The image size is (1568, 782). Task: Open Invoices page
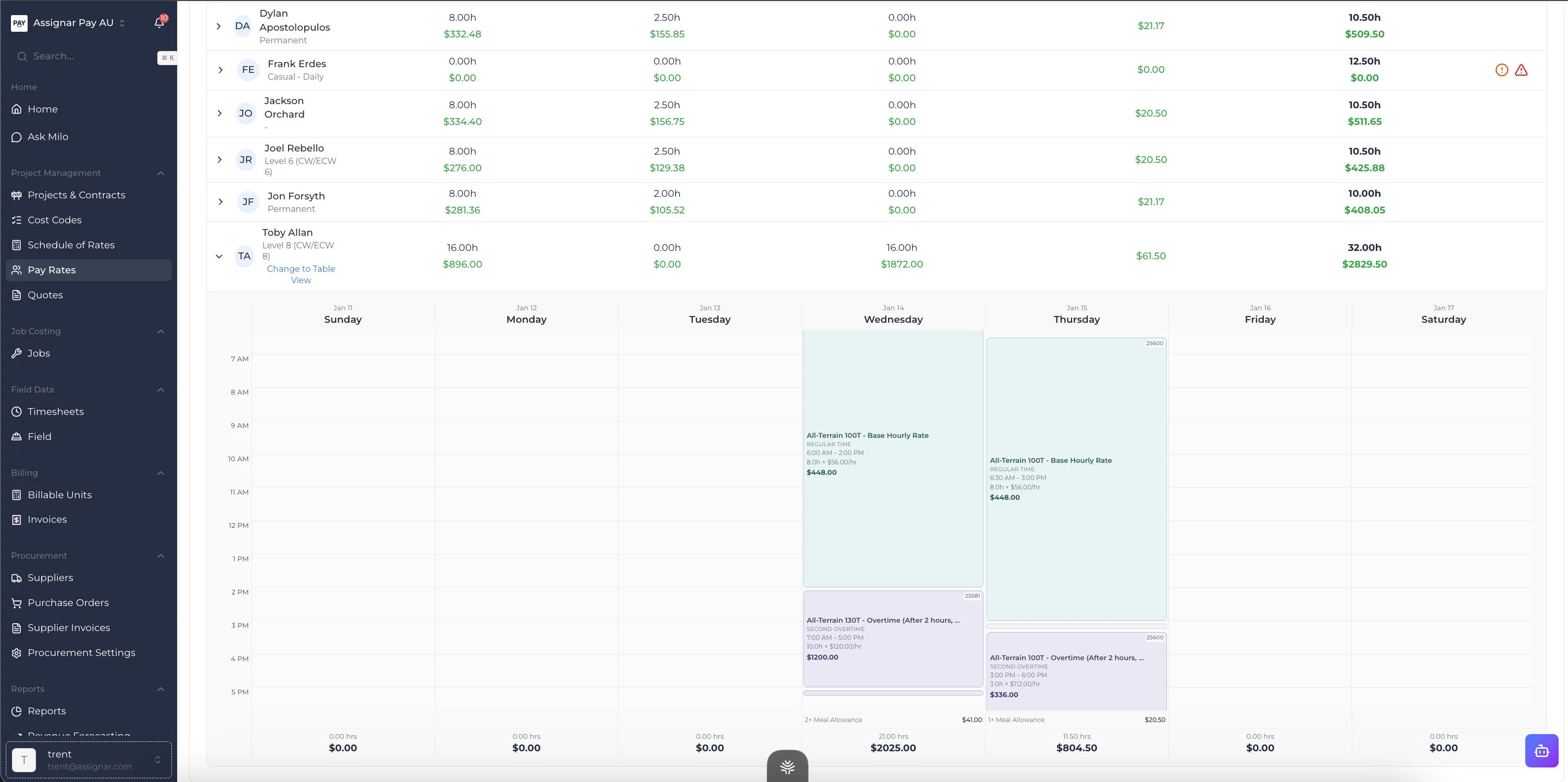click(x=47, y=520)
